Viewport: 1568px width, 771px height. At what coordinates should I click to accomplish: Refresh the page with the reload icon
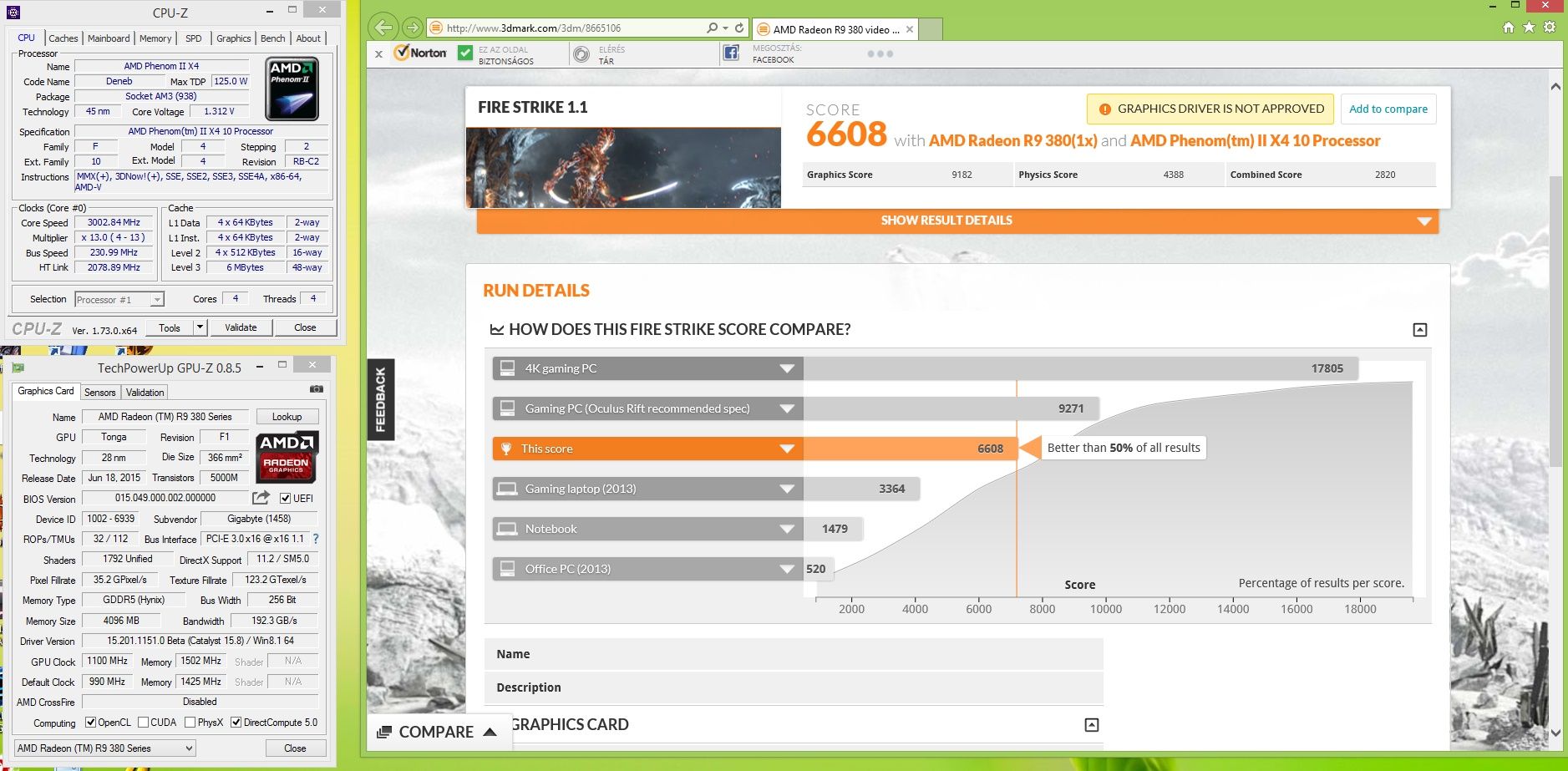[739, 28]
